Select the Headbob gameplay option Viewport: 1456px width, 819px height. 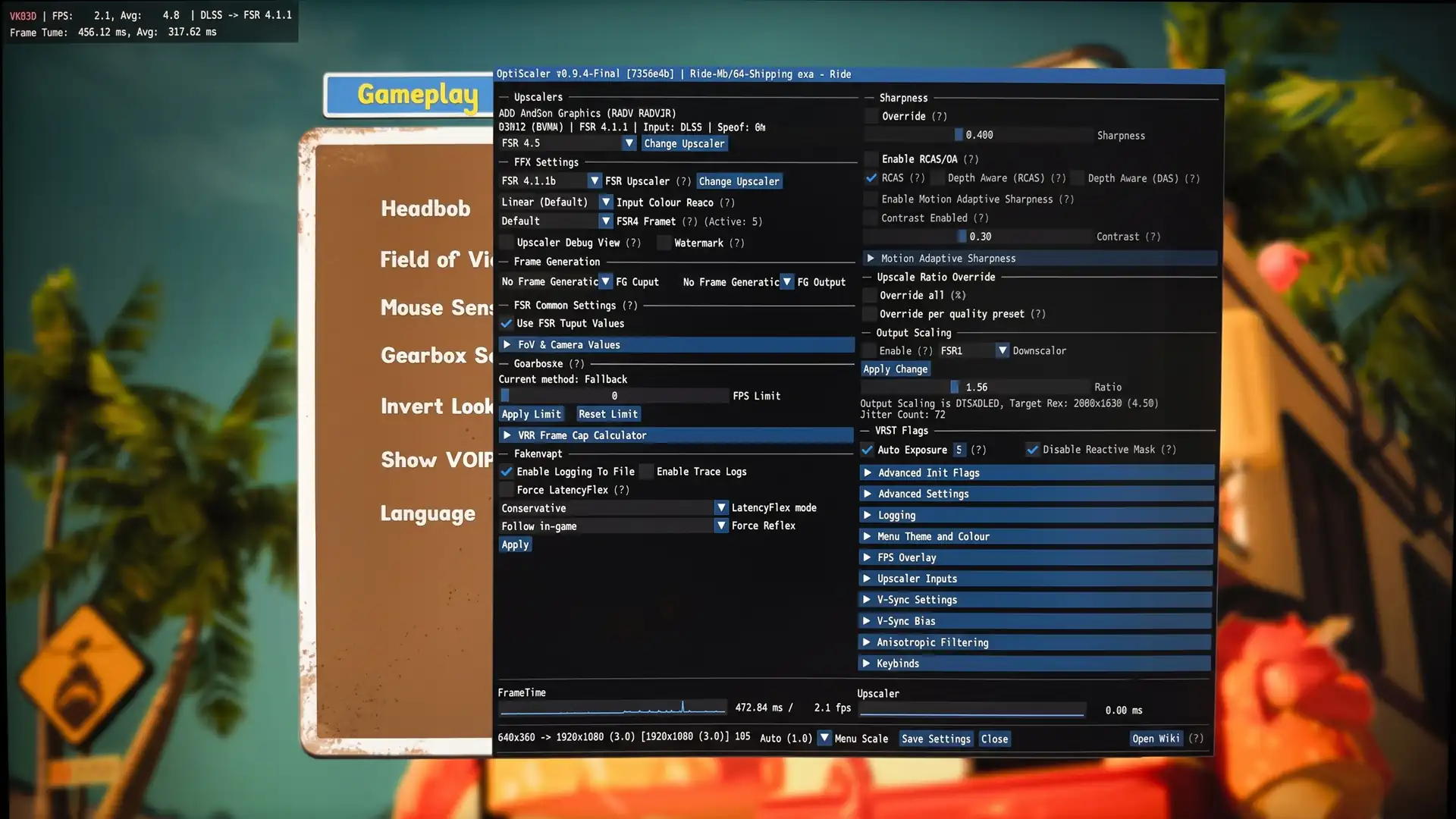click(425, 209)
